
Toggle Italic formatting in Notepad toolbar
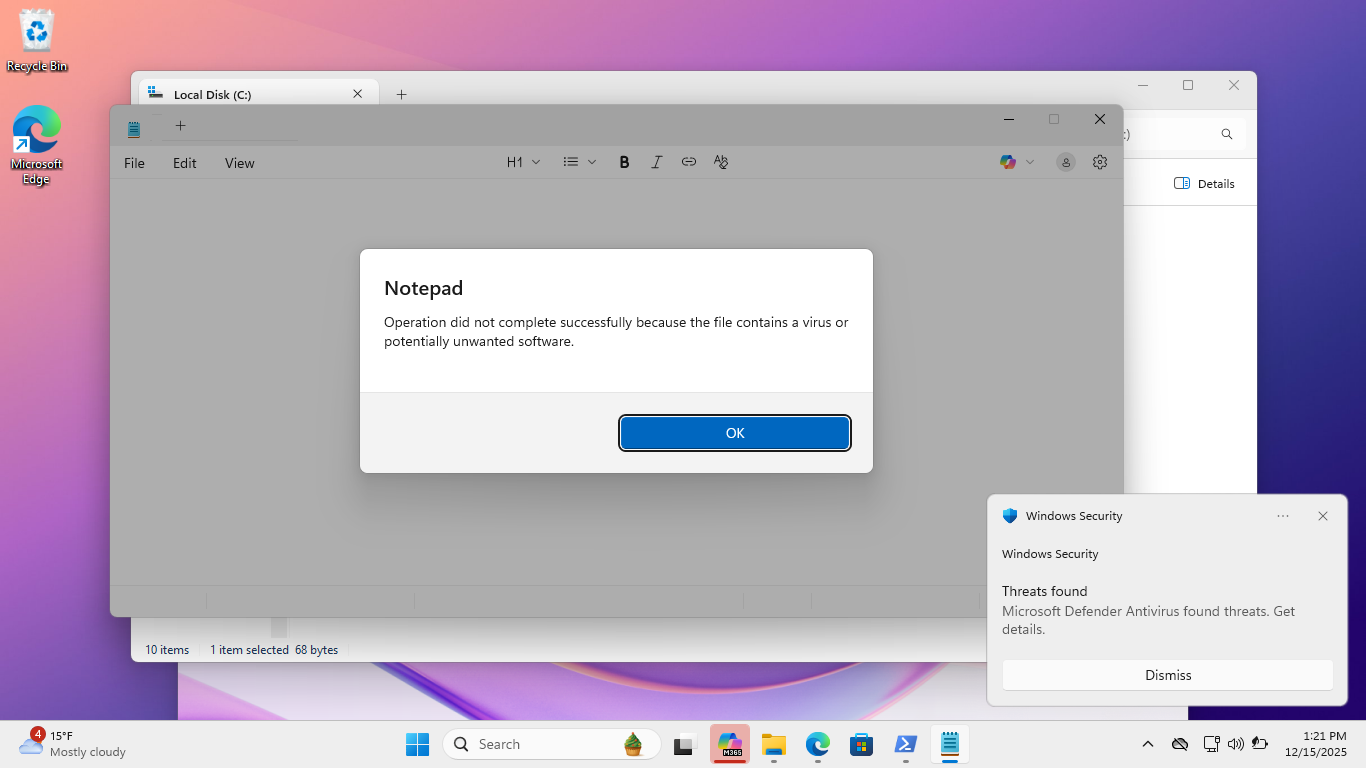click(656, 162)
